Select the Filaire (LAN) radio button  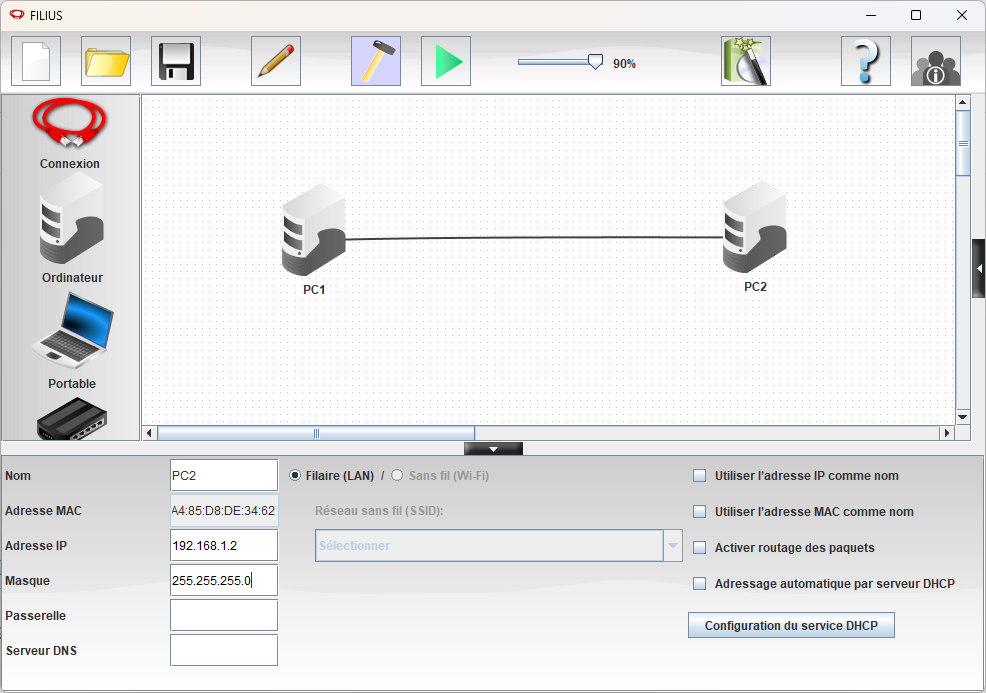point(295,476)
